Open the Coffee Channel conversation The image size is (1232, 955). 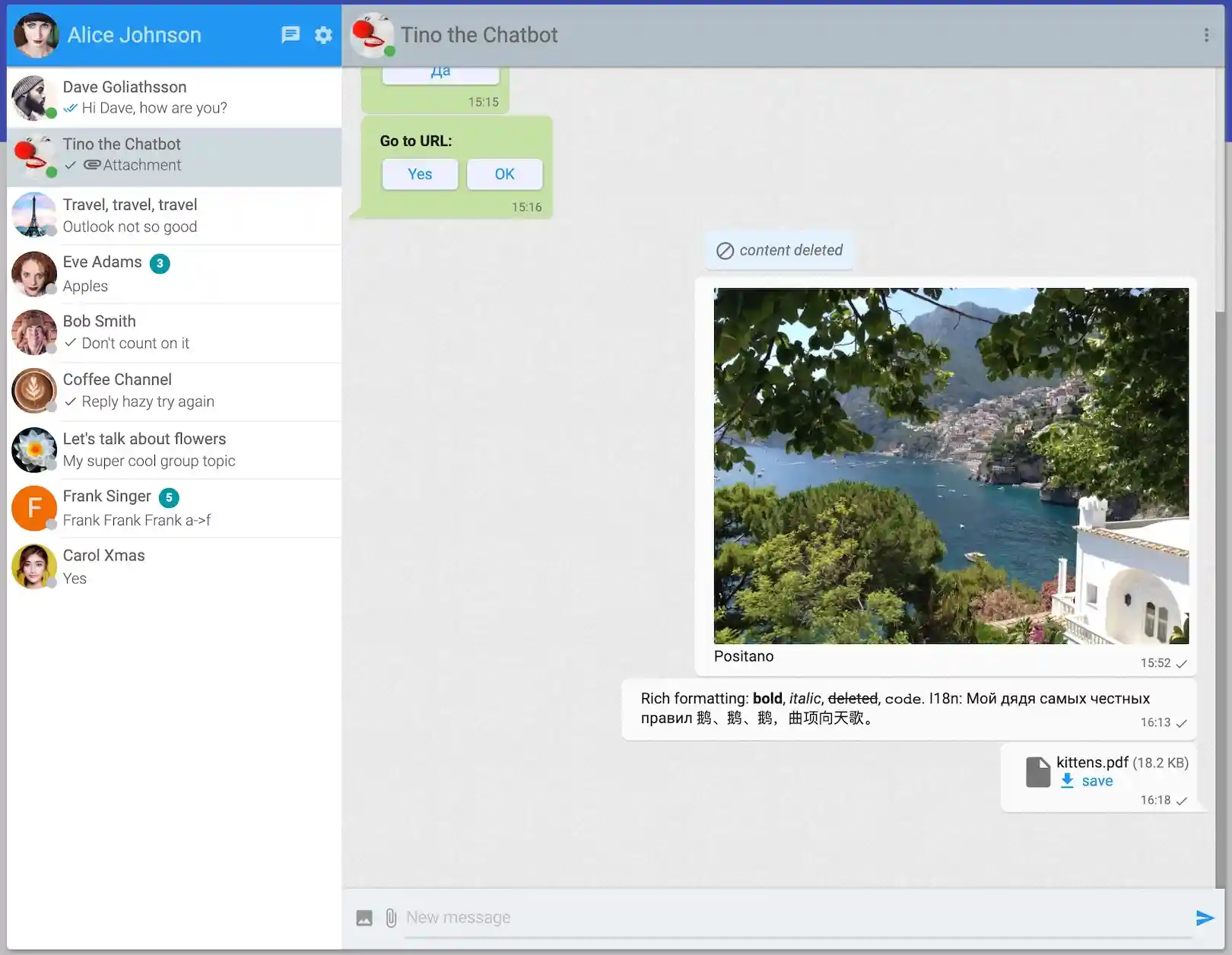(174, 392)
